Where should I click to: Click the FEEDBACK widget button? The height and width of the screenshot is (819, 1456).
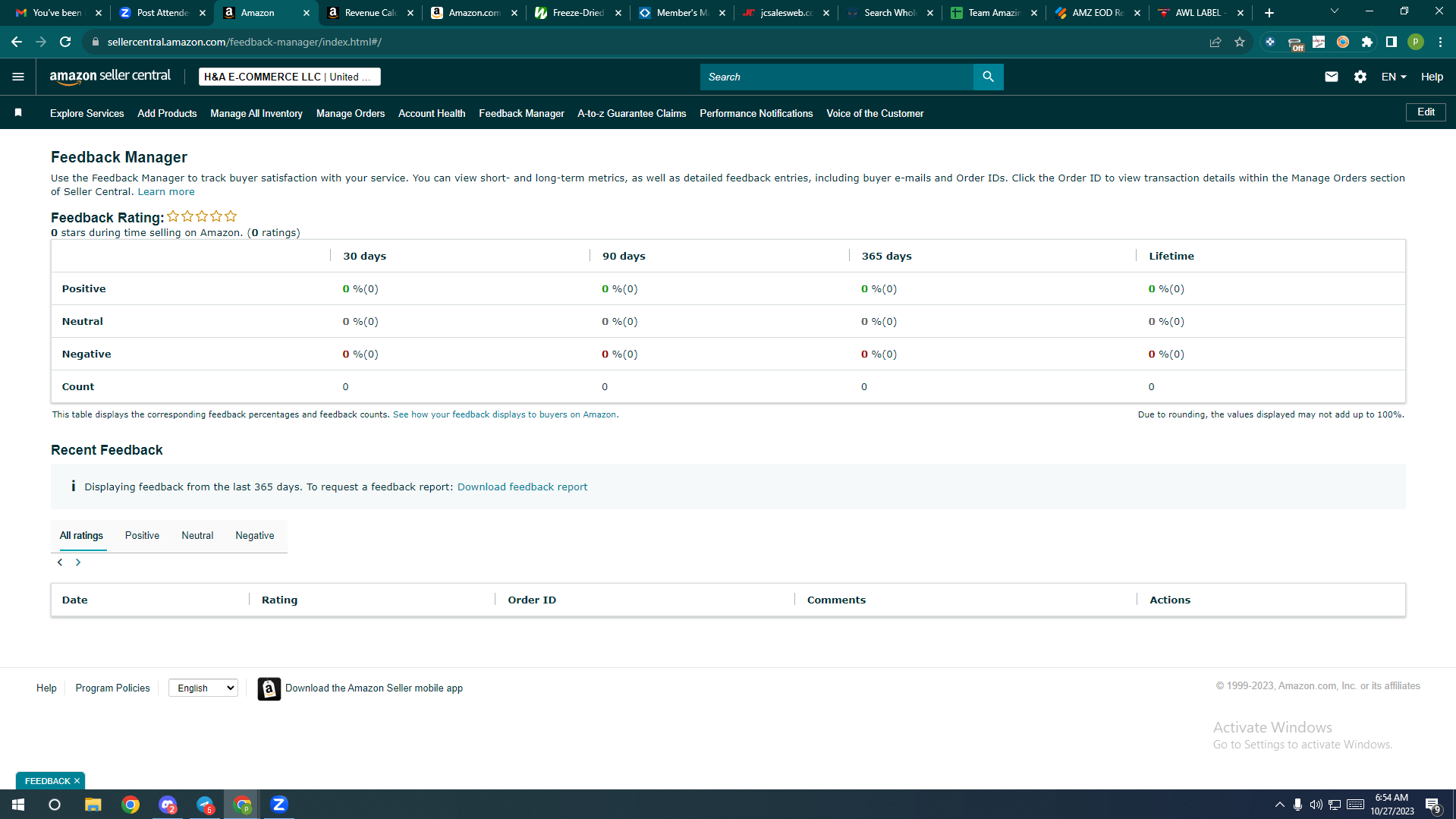(x=47, y=781)
